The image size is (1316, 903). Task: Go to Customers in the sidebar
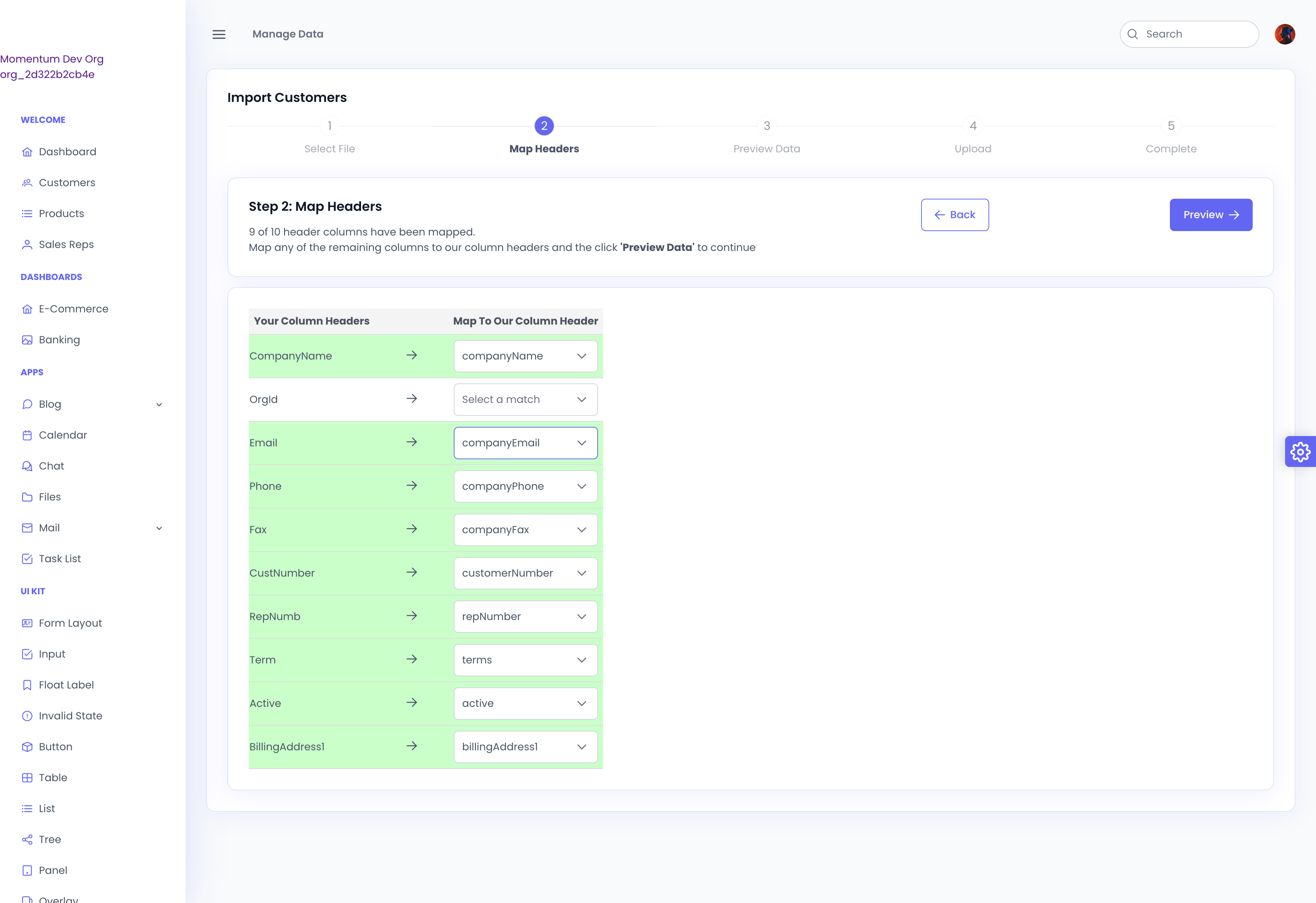pyautogui.click(x=67, y=182)
